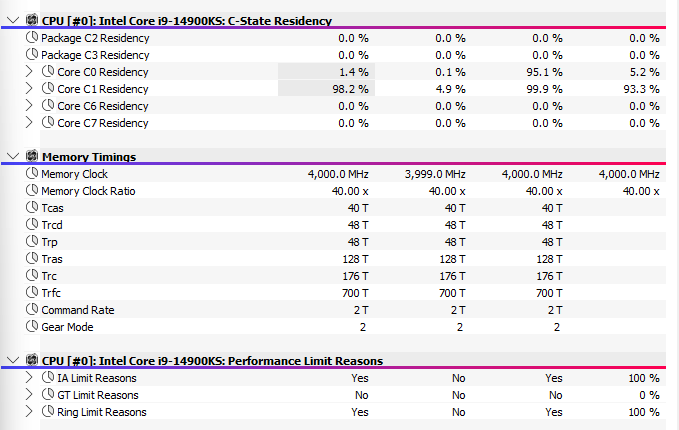Click the 0 % GT Limit Reasons average value
Screen dimensions: 679x430
click(x=649, y=395)
